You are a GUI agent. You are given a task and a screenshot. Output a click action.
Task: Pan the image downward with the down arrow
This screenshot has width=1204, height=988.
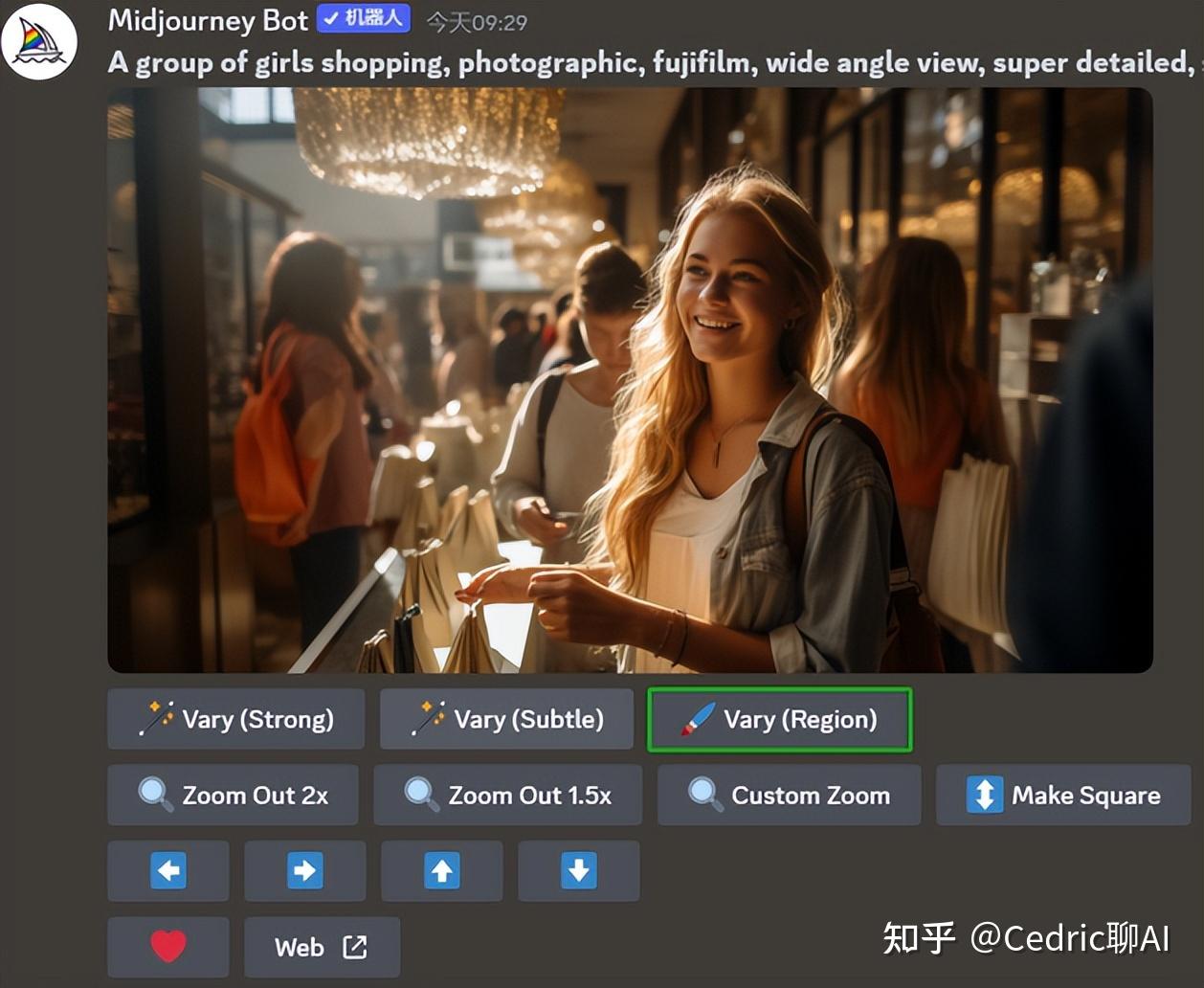coord(579,870)
